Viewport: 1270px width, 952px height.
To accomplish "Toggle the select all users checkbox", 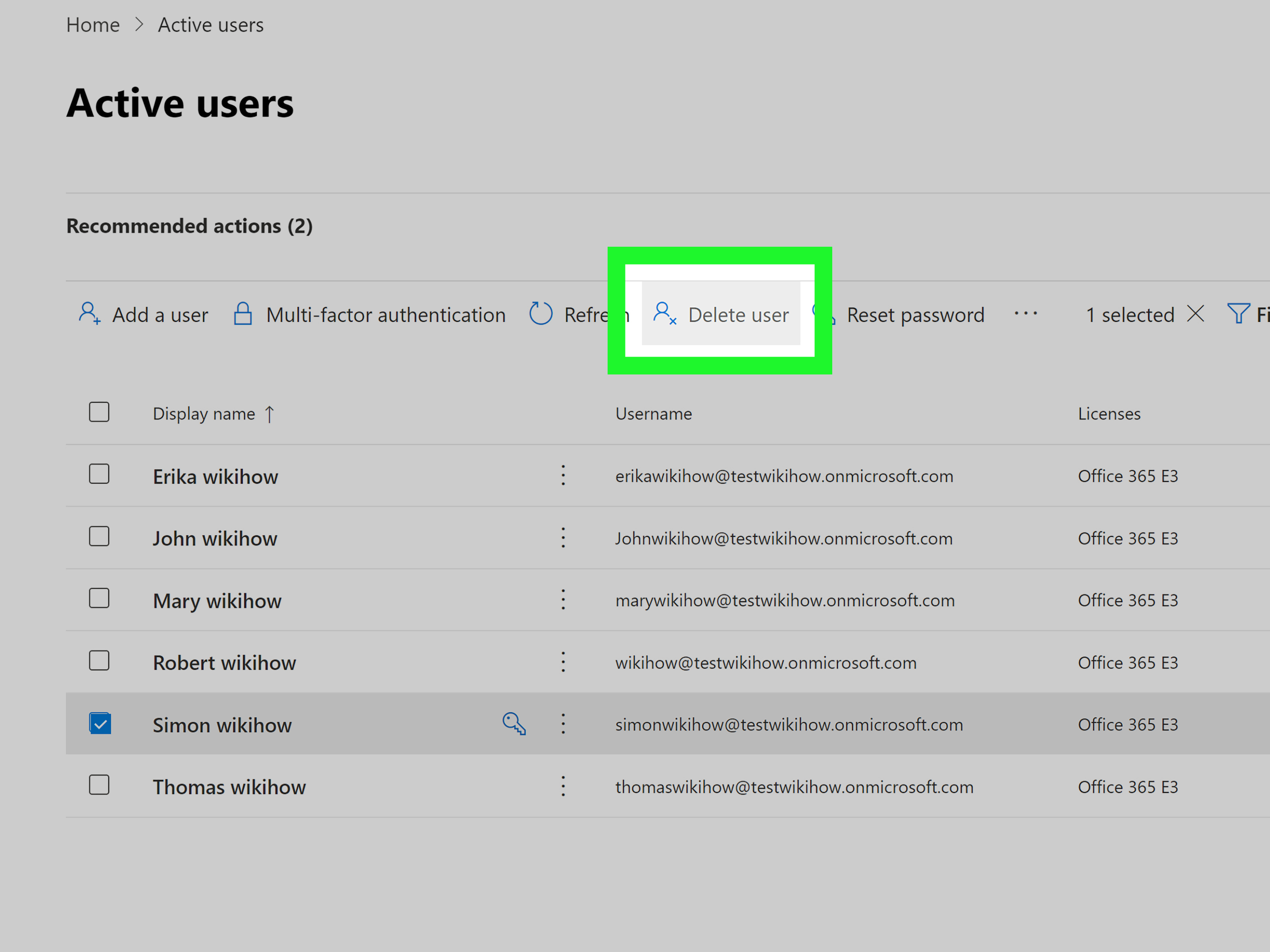I will coord(99,412).
